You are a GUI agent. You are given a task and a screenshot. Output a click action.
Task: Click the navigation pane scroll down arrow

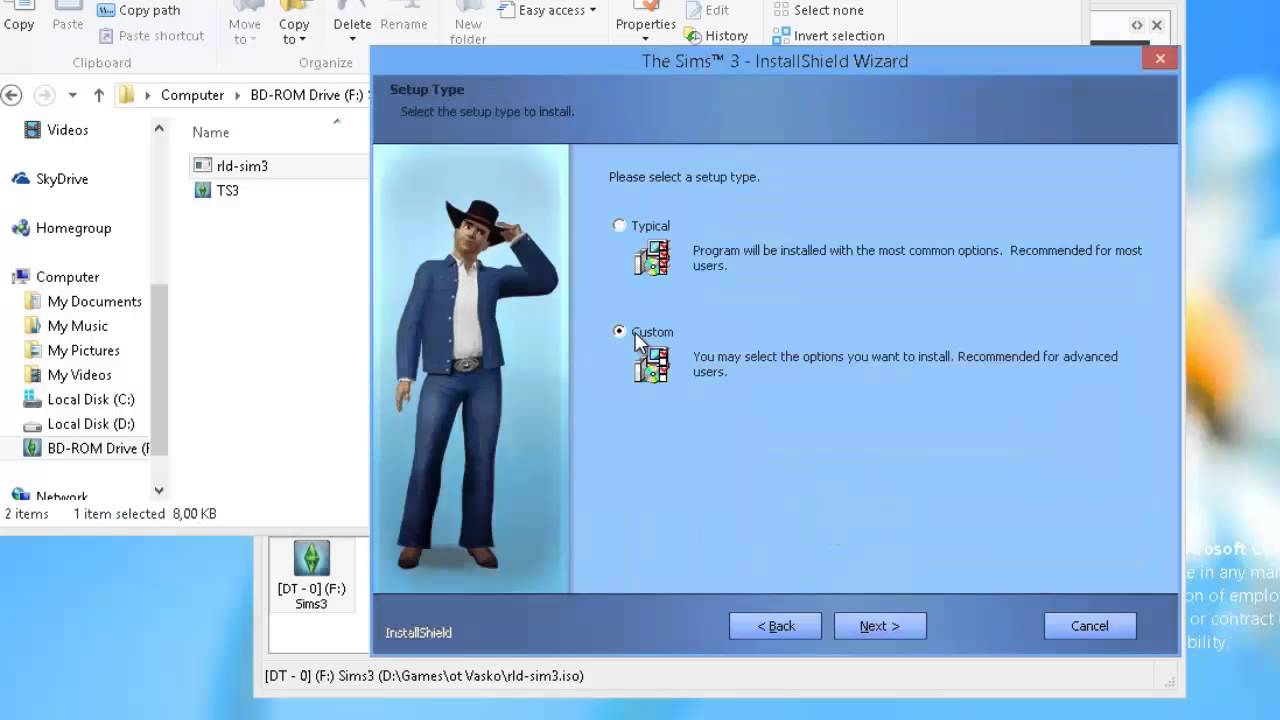point(159,491)
